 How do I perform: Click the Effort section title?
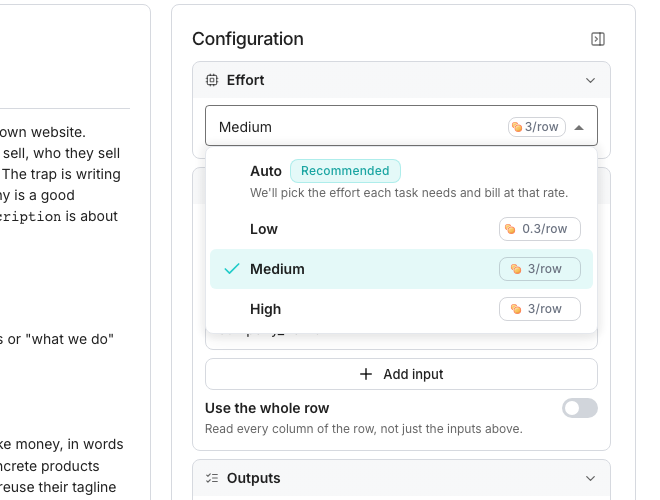245,80
